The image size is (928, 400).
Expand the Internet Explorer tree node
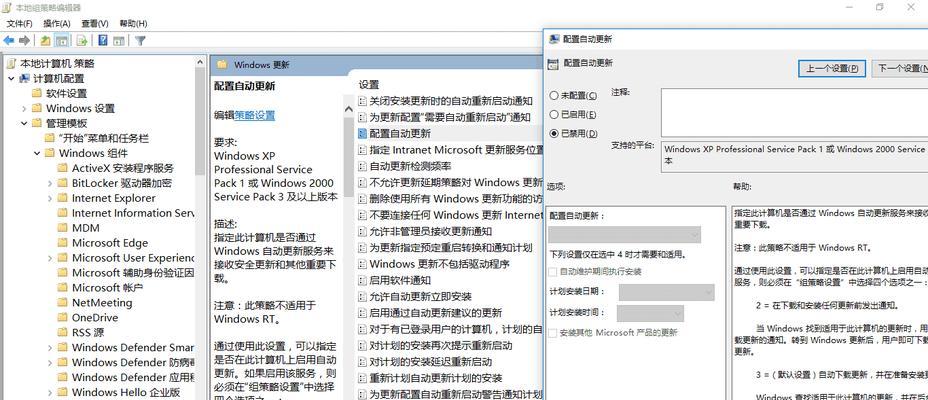click(x=50, y=198)
